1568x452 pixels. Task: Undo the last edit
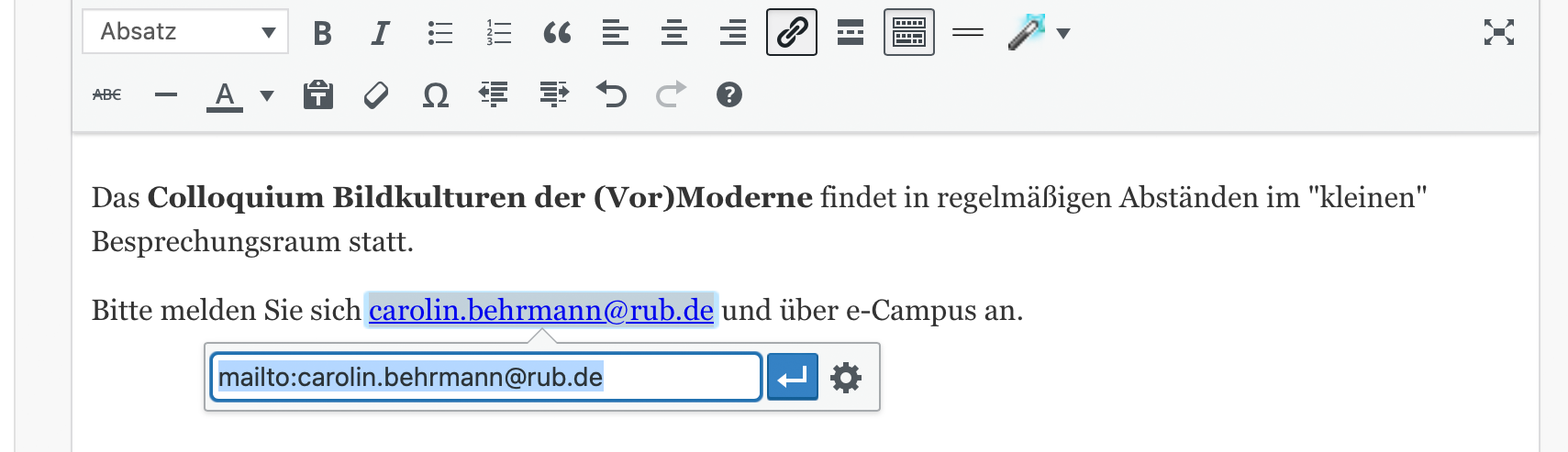(611, 94)
